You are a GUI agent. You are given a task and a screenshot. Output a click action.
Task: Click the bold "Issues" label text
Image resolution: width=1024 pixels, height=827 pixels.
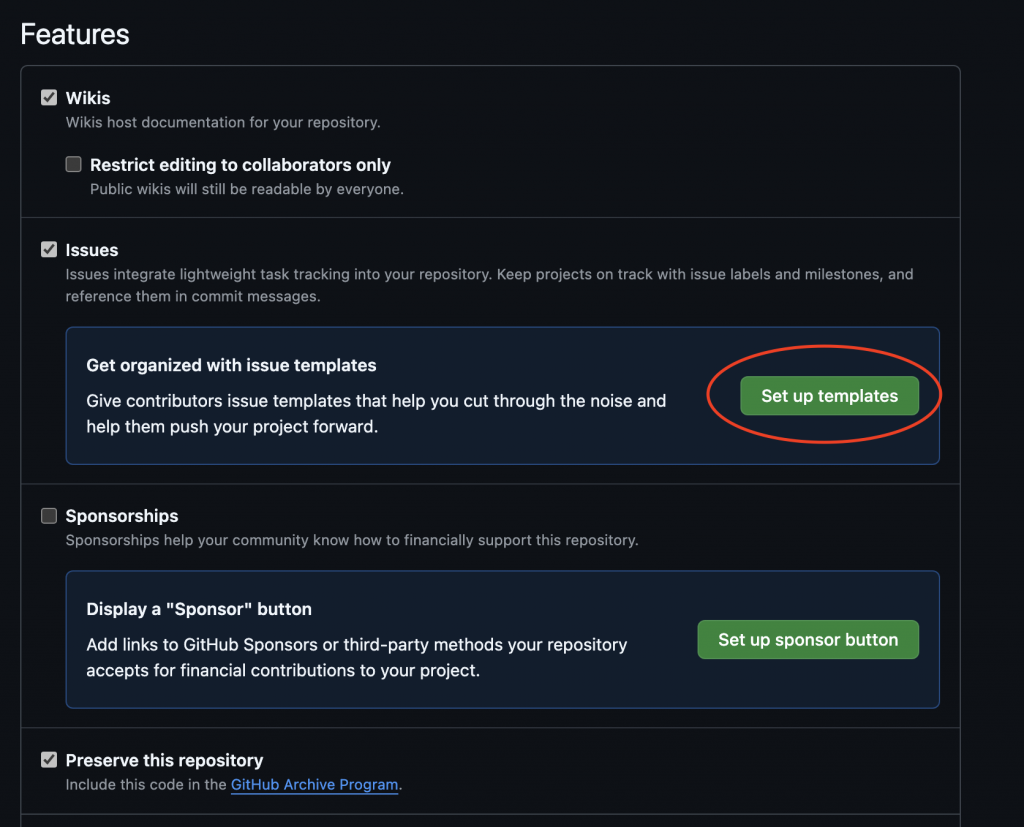(92, 250)
